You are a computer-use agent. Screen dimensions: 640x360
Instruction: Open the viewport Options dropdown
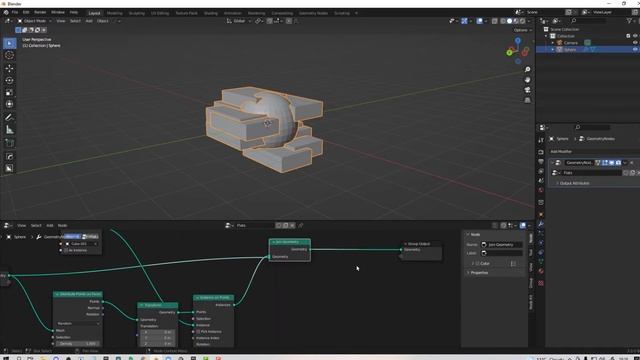522,30
